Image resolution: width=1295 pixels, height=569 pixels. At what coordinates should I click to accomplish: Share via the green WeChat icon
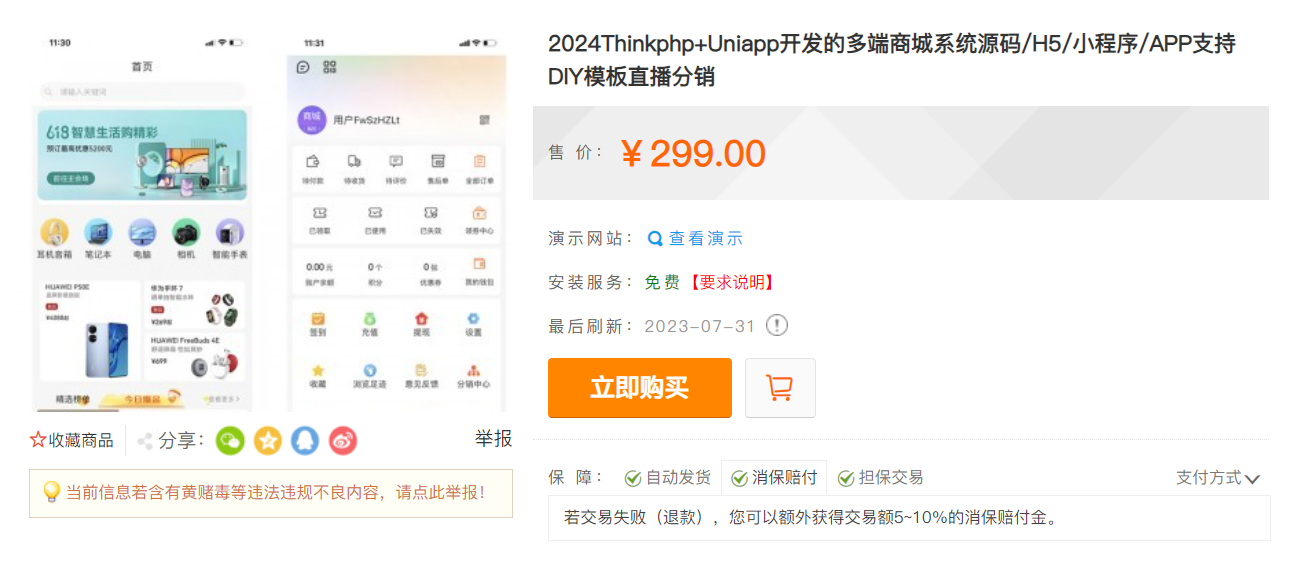tap(231, 440)
